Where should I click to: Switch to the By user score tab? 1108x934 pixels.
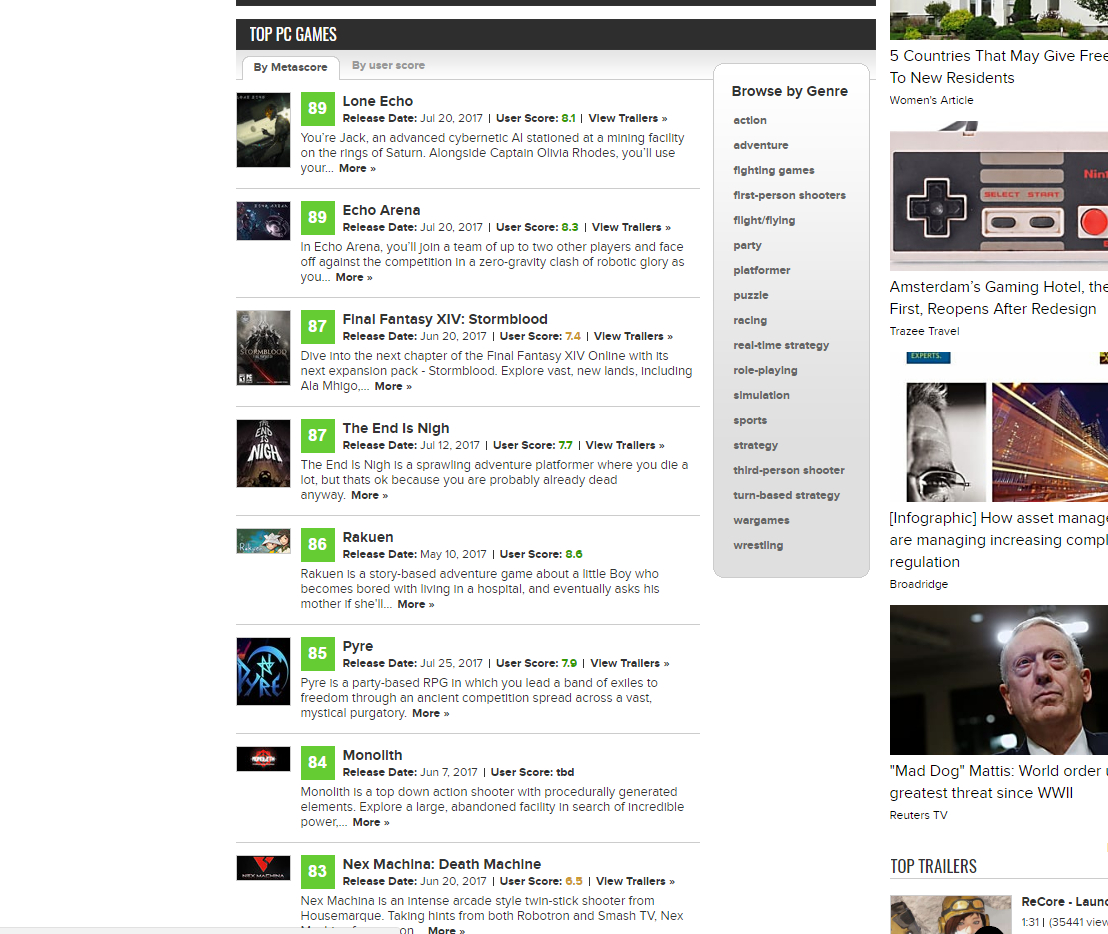click(388, 65)
